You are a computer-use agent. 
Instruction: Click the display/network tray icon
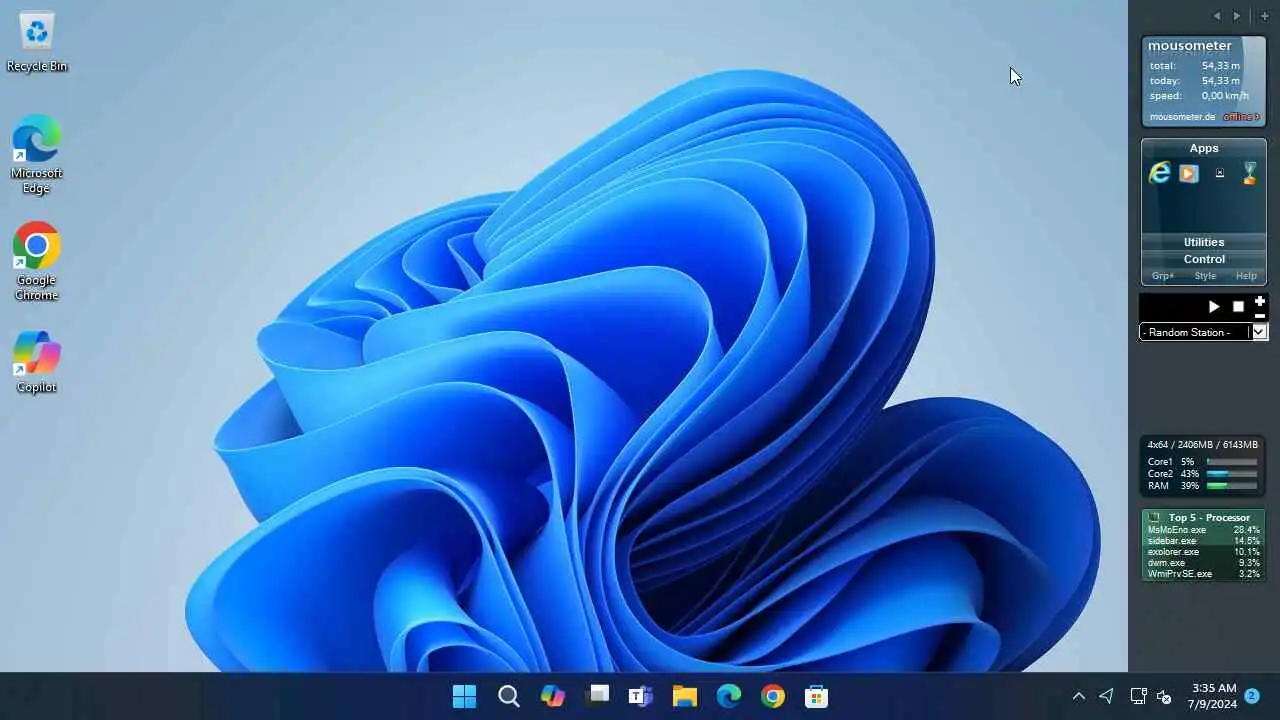[1138, 696]
